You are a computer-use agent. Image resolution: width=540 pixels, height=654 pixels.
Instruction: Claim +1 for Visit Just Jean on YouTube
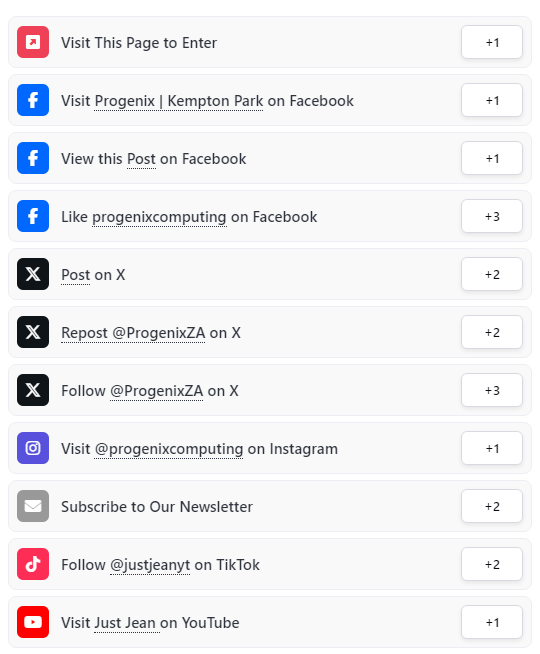click(492, 622)
